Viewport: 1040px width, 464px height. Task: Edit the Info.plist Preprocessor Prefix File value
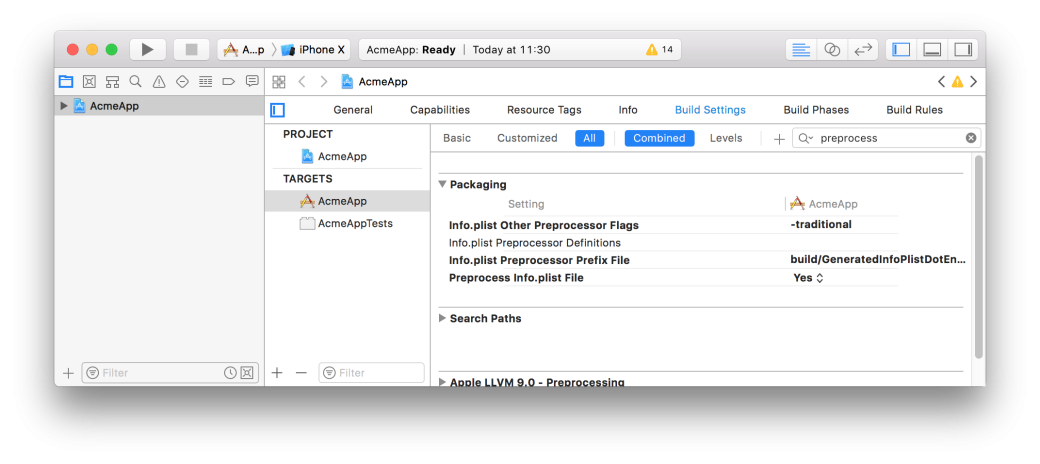[877, 260]
